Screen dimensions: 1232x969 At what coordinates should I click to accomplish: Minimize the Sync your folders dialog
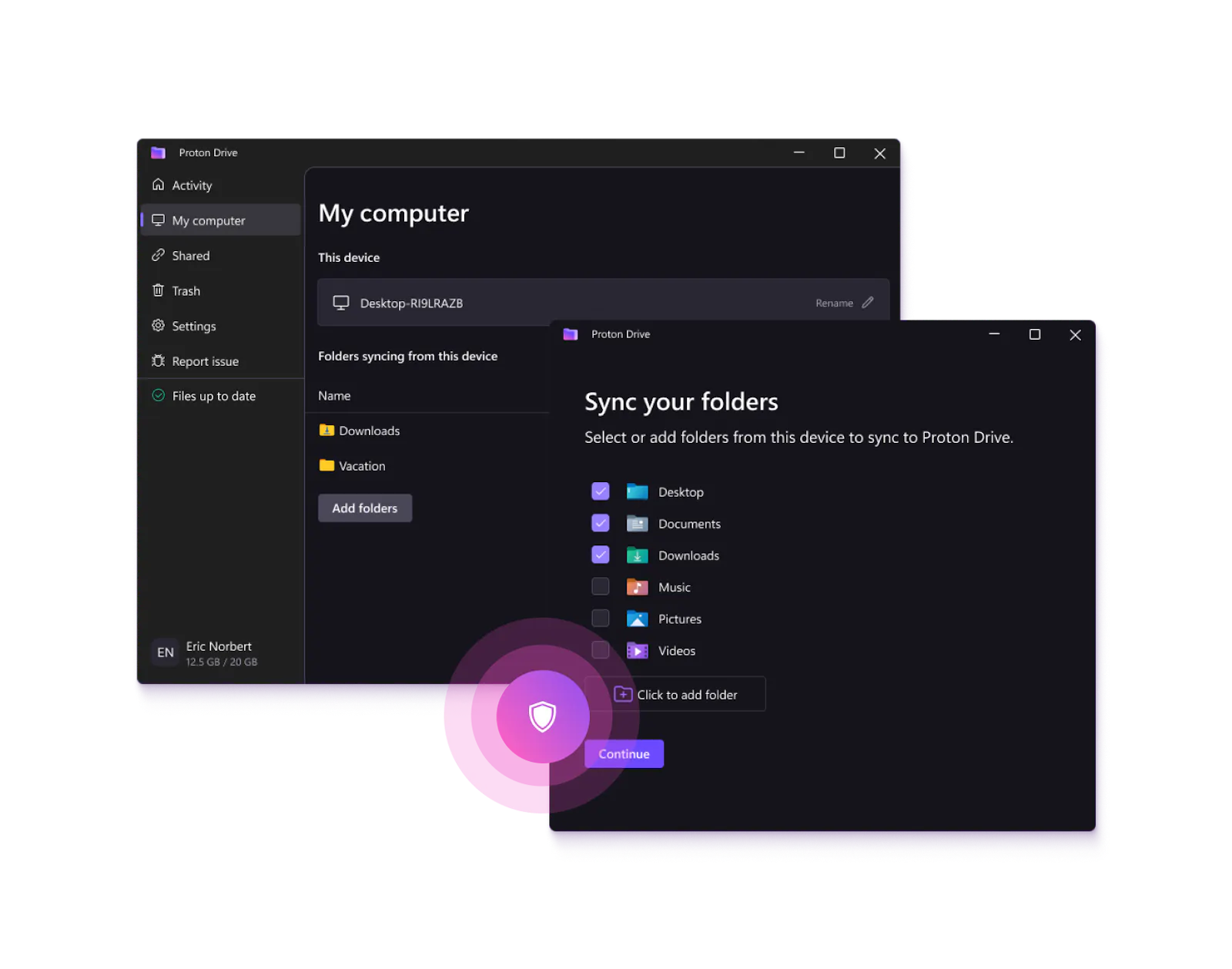click(994, 334)
